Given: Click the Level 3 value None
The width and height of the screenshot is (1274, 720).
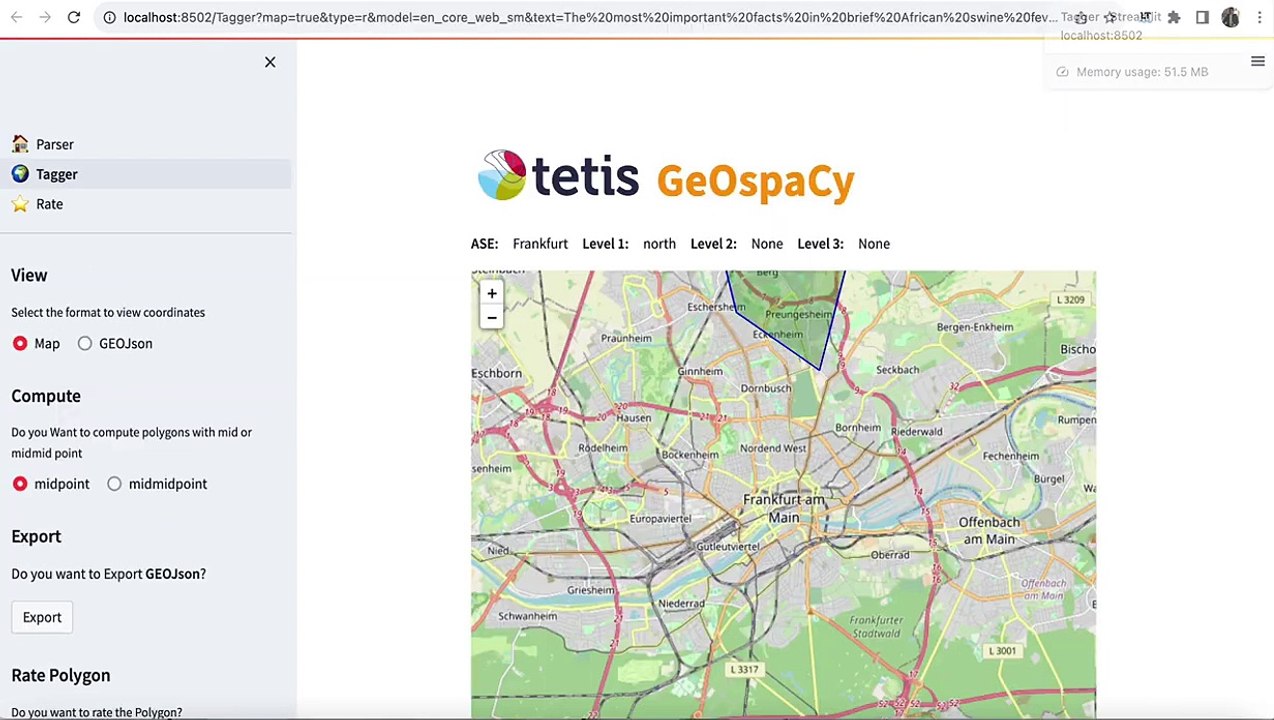Looking at the screenshot, I should [x=874, y=244].
